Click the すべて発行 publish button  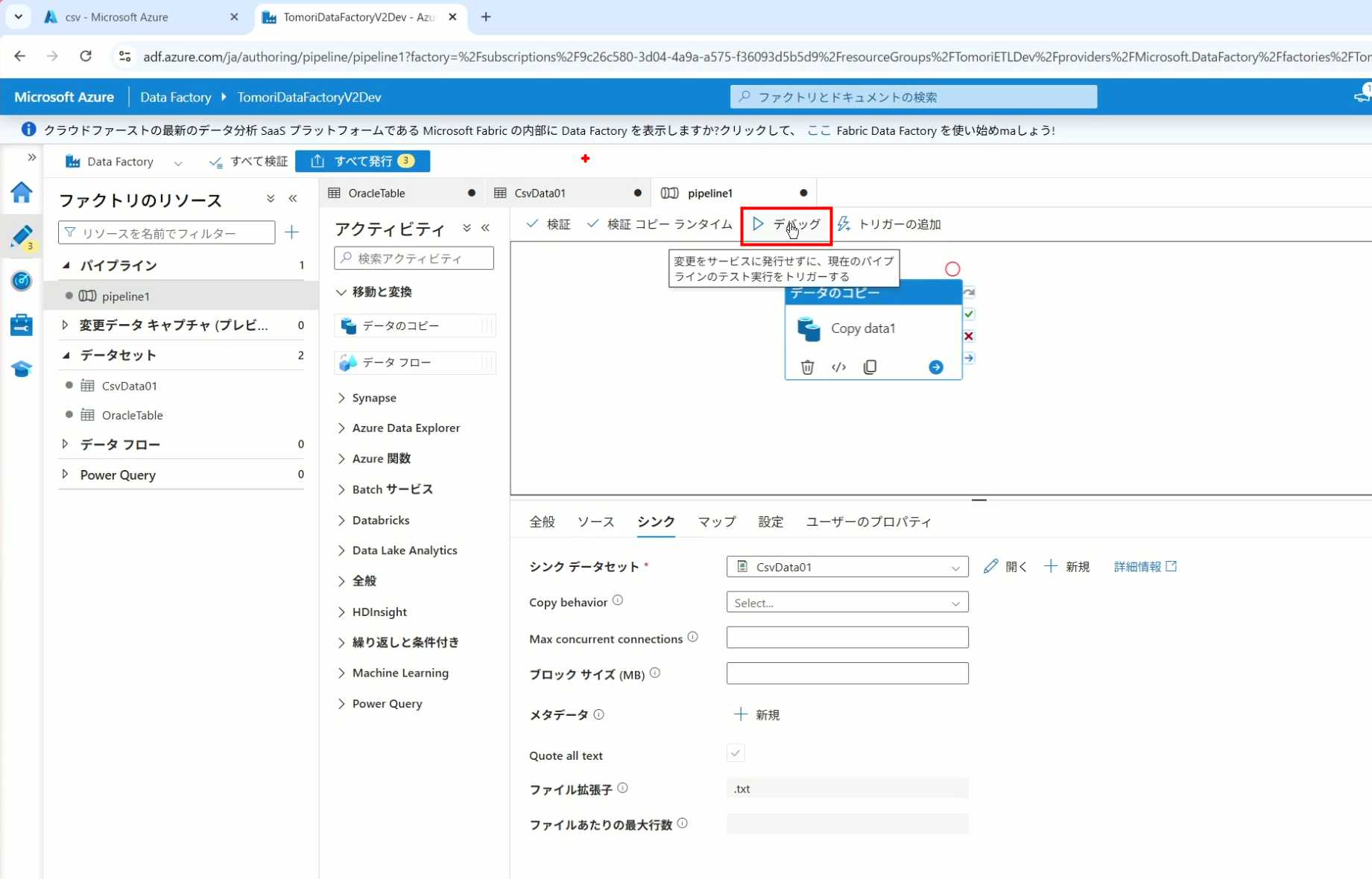pyautogui.click(x=363, y=161)
